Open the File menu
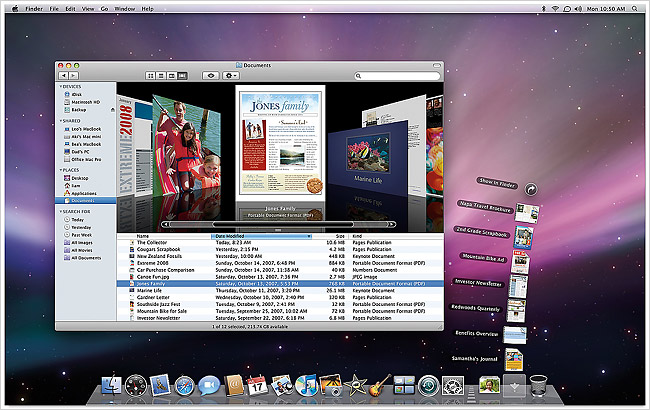 54,8
